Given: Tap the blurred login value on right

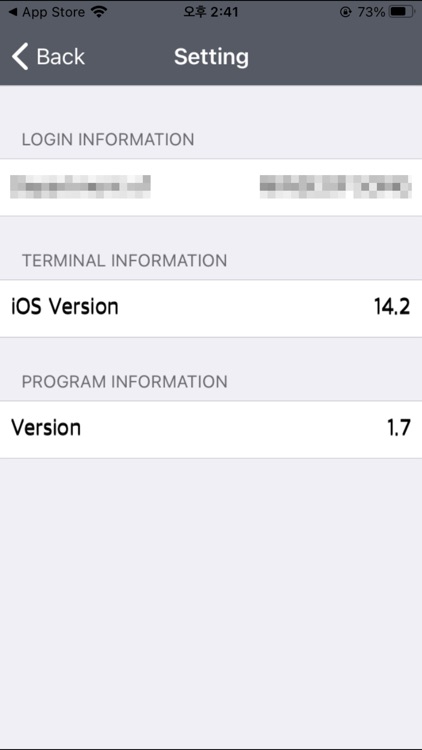Looking at the screenshot, I should click(335, 187).
